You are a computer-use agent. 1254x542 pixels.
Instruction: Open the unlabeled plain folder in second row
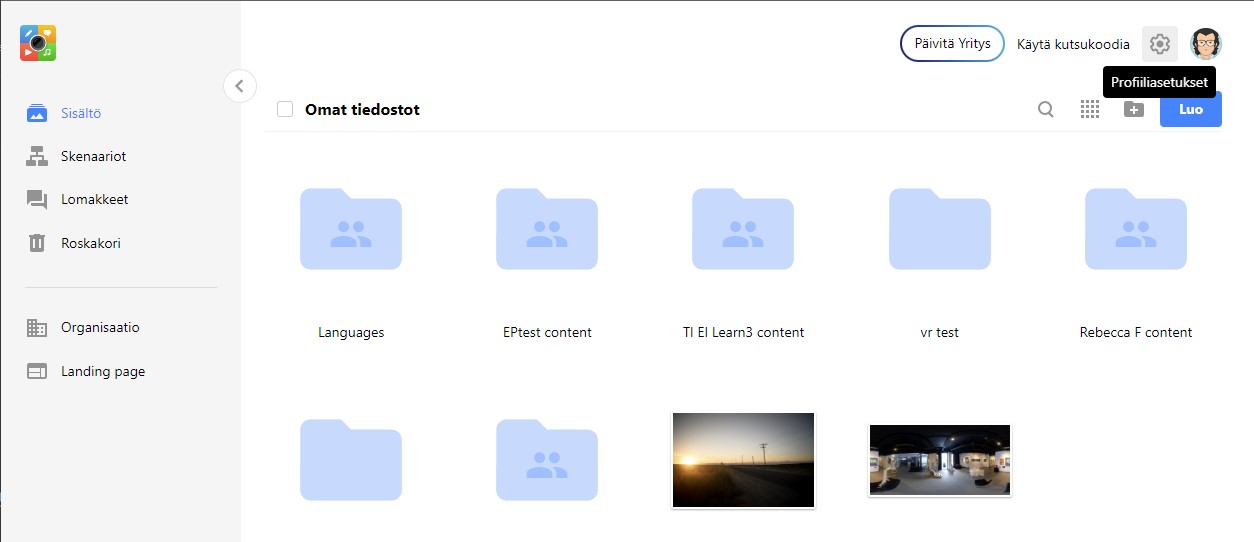[351, 459]
